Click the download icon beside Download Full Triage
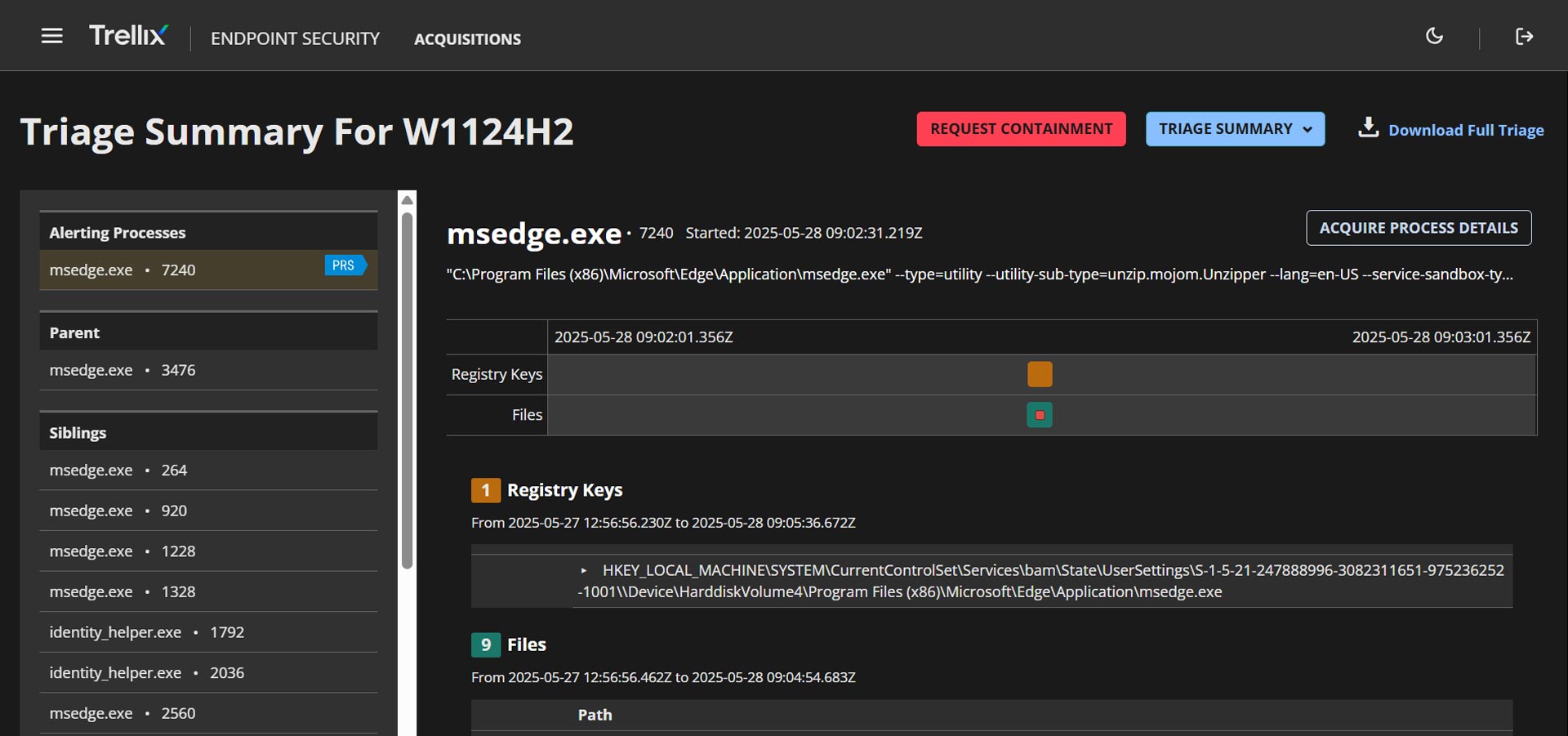The image size is (1568, 736). click(x=1368, y=127)
